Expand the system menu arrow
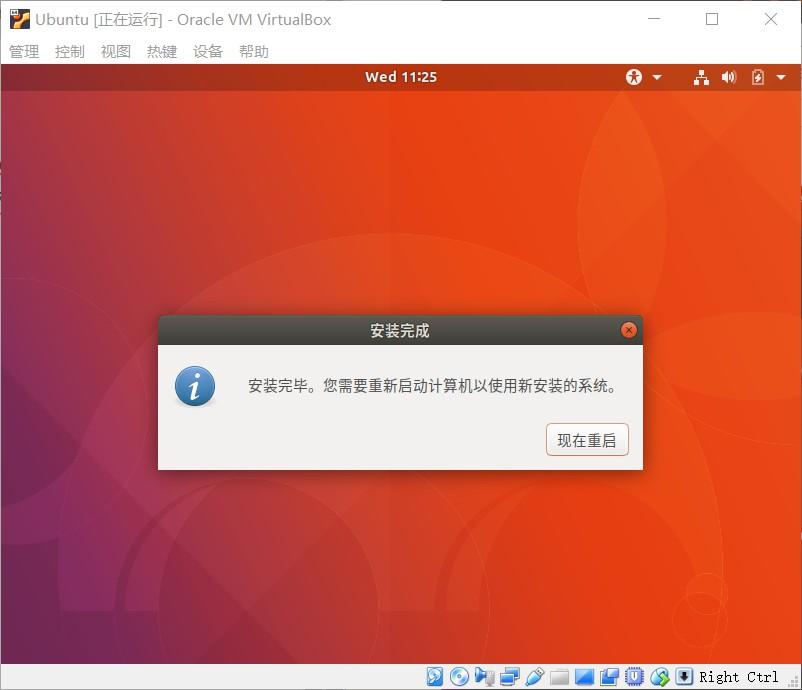The width and height of the screenshot is (802, 690). [781, 78]
